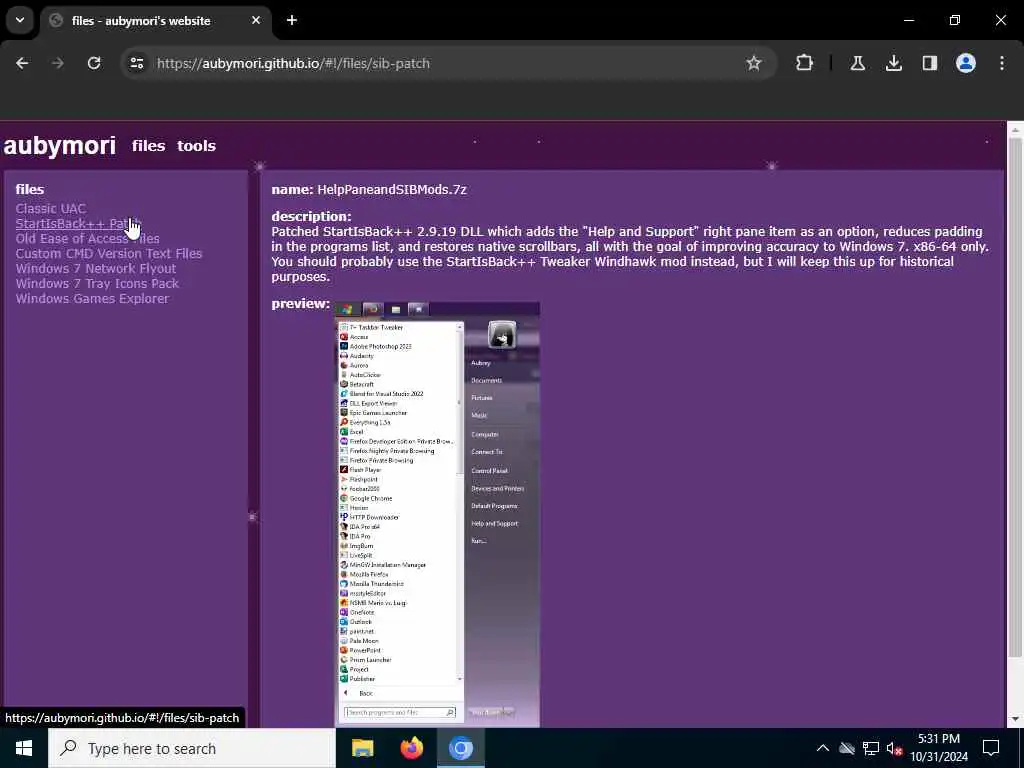Image resolution: width=1024 pixels, height=768 pixels.
Task: Click the aubymori site title
Action: pos(59,146)
